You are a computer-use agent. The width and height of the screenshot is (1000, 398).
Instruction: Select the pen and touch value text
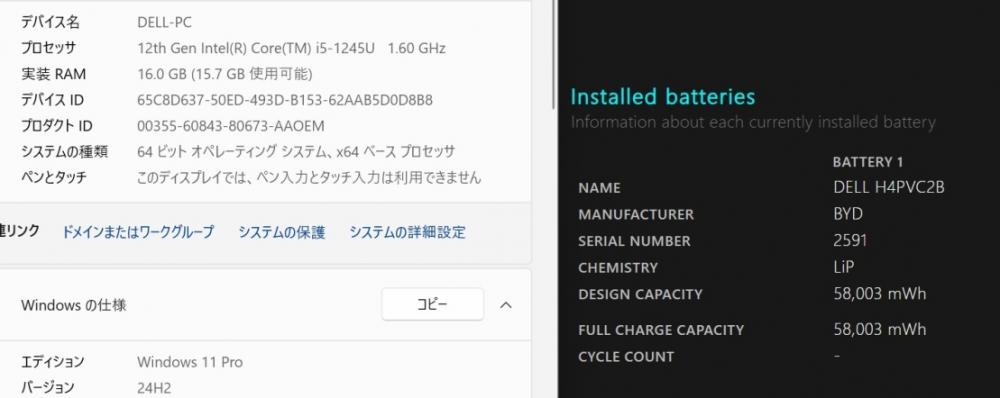pos(309,177)
